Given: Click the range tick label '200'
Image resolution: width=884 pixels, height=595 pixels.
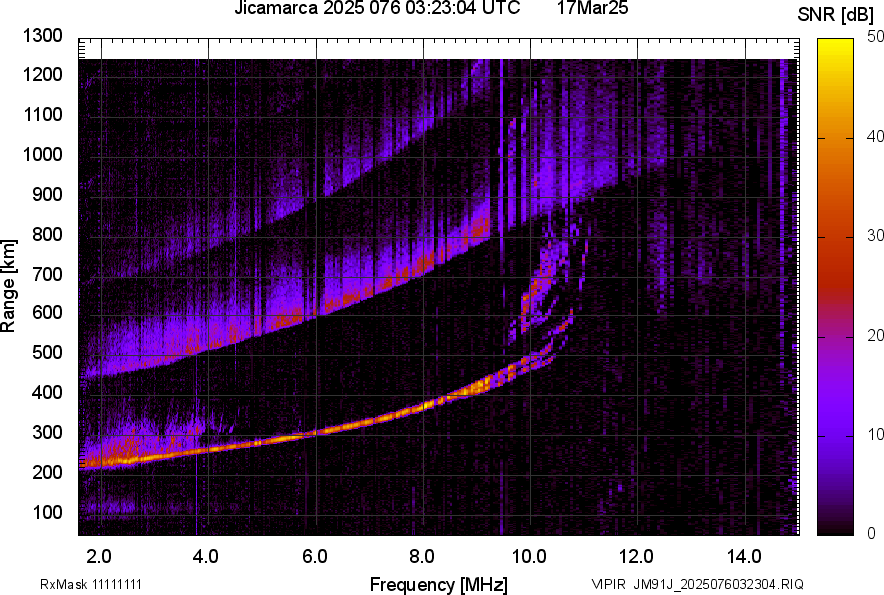Looking at the screenshot, I should [47, 471].
